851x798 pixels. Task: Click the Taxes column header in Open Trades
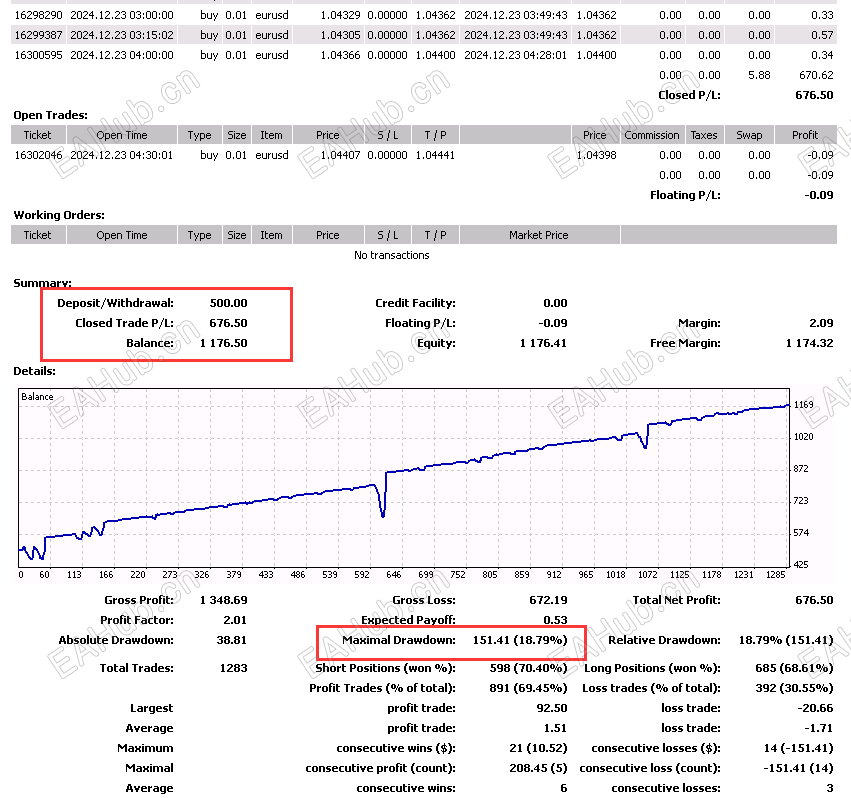(x=704, y=135)
